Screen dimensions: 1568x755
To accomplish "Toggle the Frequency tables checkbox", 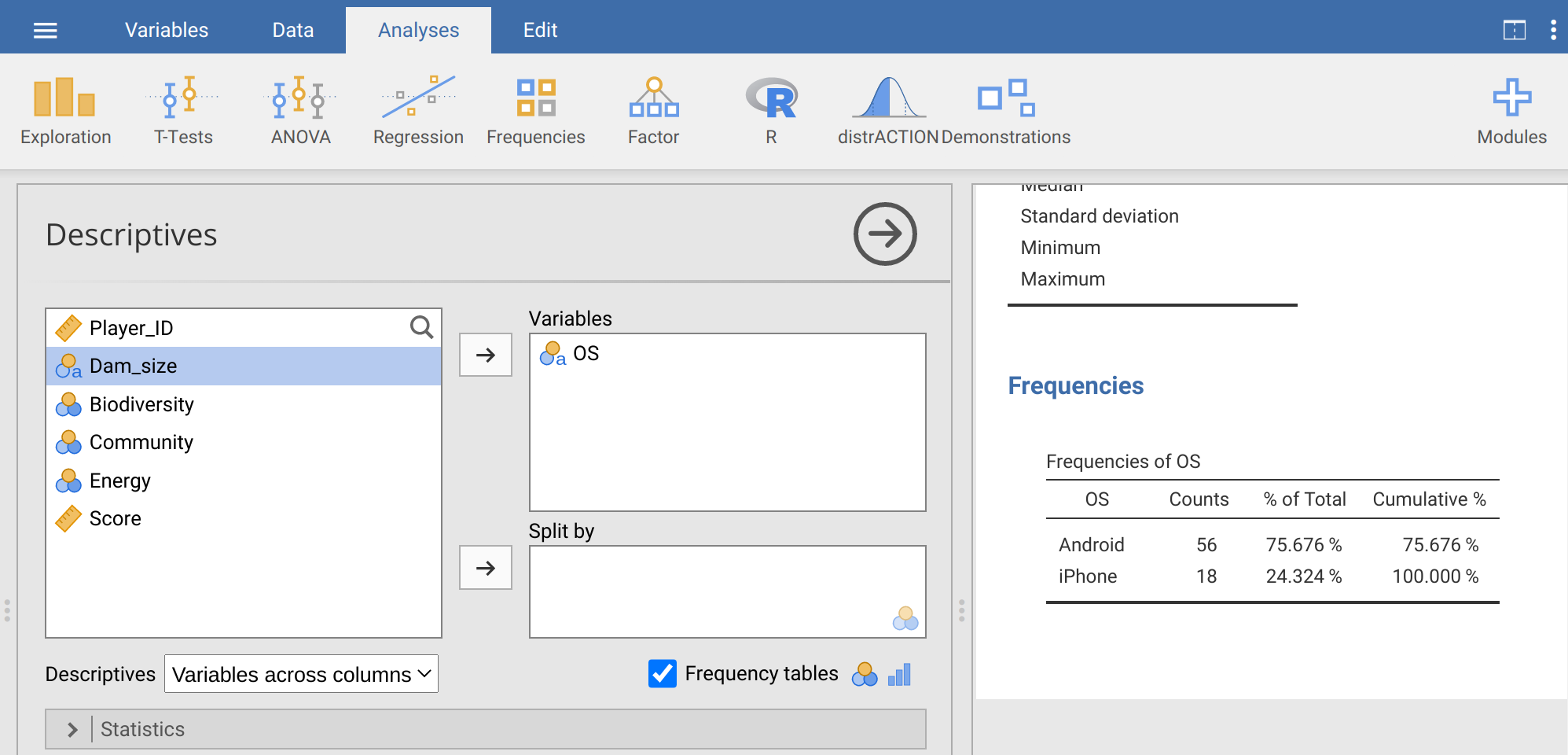I will click(x=663, y=674).
